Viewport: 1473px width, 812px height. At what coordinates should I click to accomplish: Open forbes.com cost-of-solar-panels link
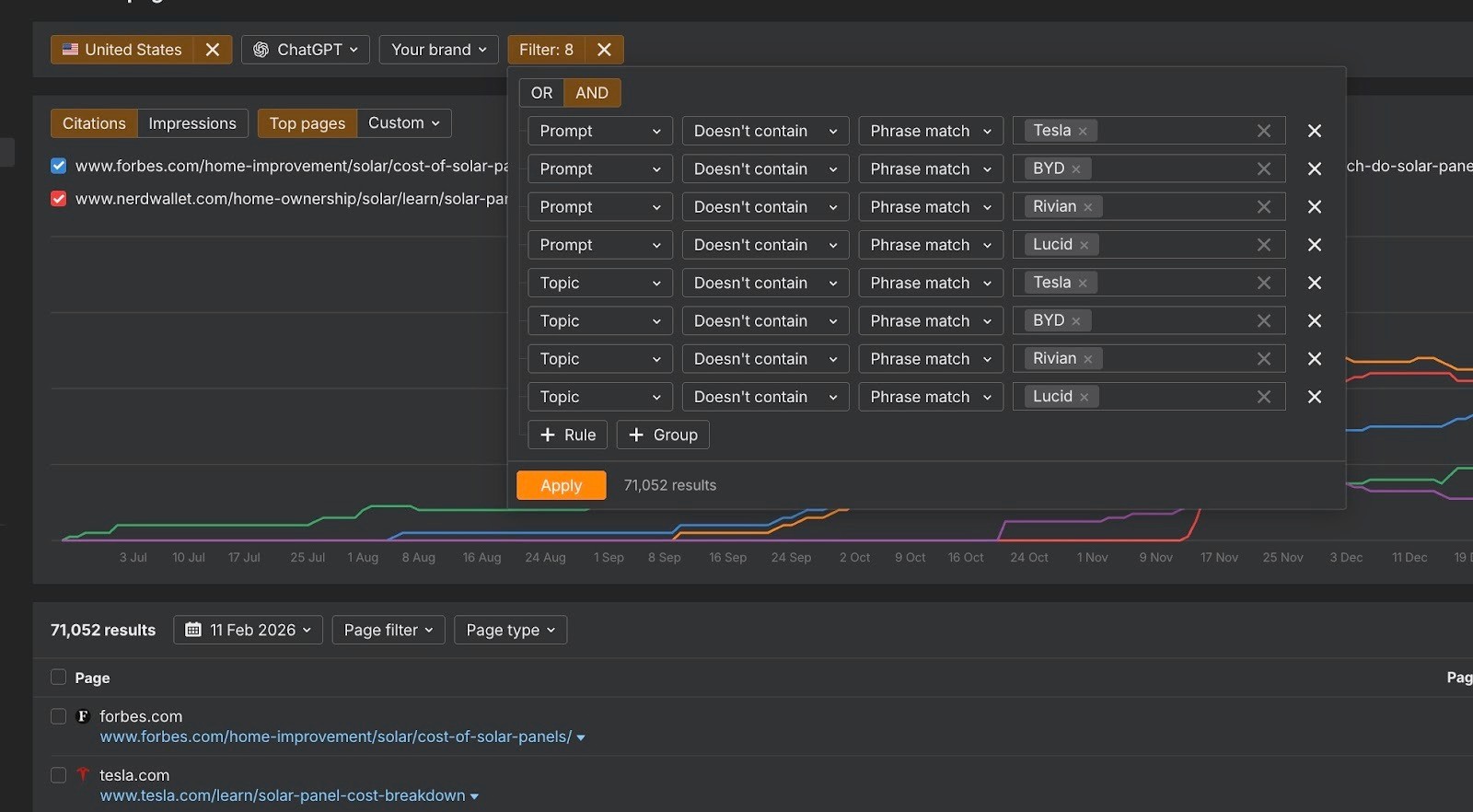pos(336,737)
